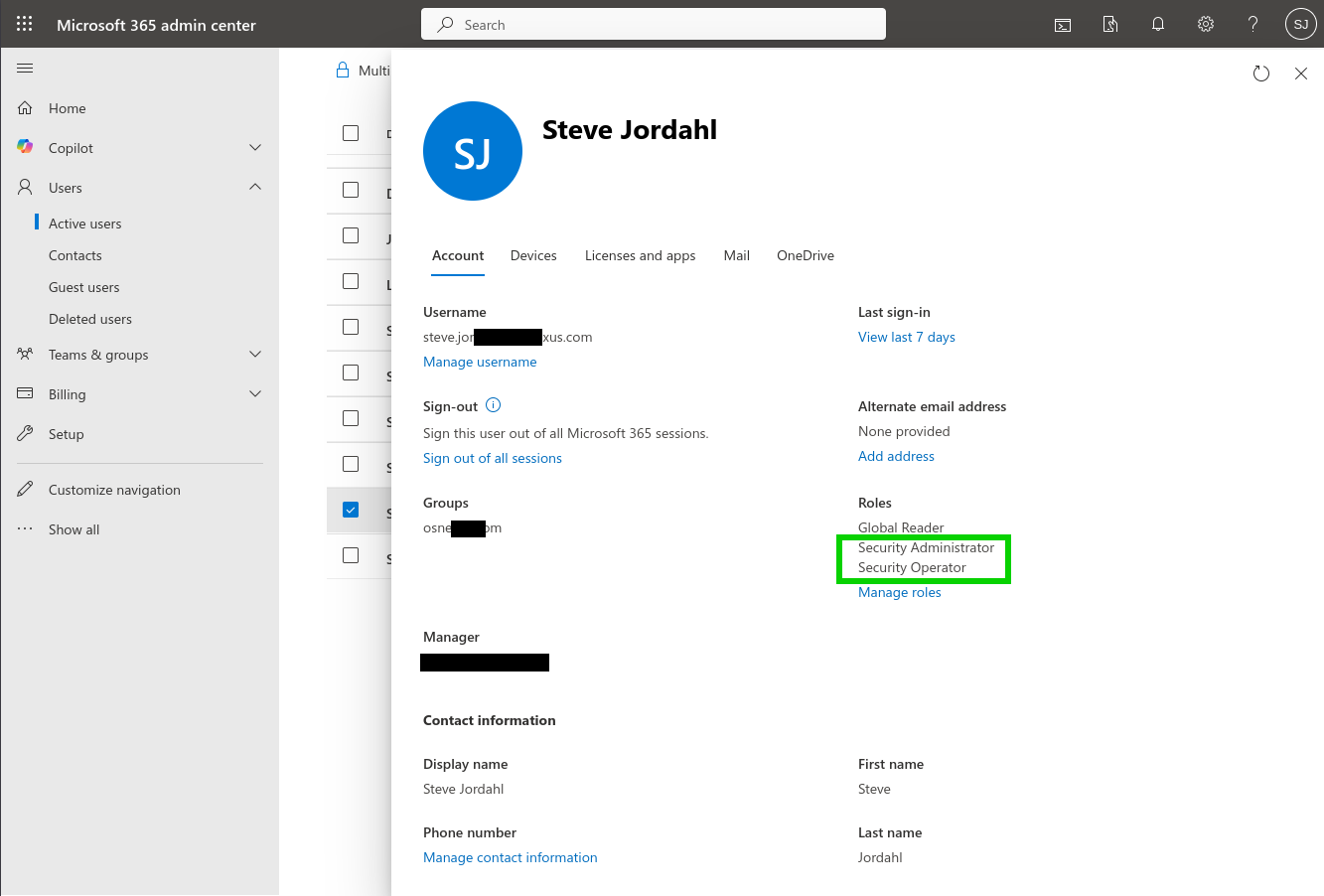Click Sign out of all sessions
1324x896 pixels.
492,458
